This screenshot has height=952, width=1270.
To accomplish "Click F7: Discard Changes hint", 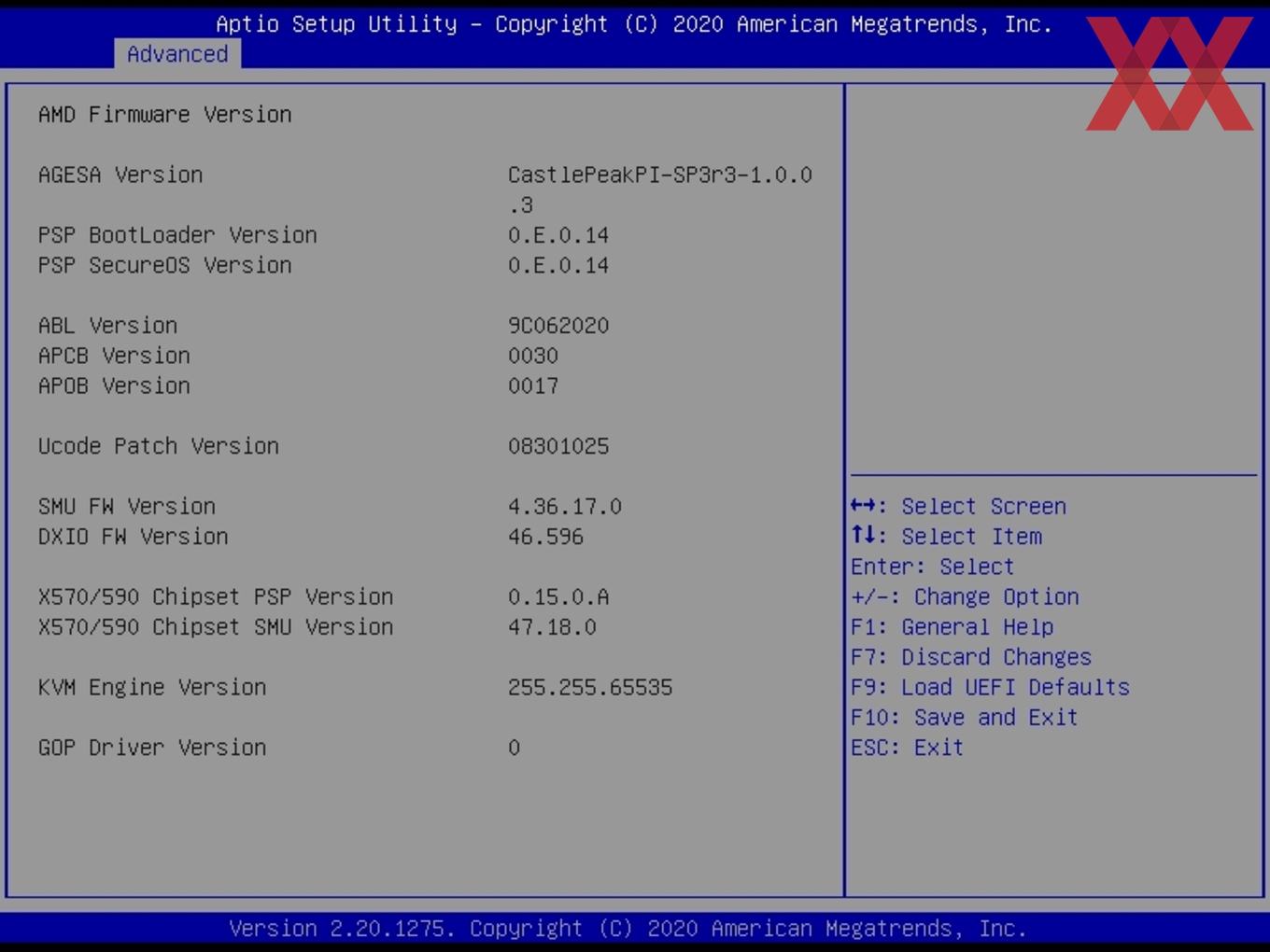I will [x=971, y=657].
